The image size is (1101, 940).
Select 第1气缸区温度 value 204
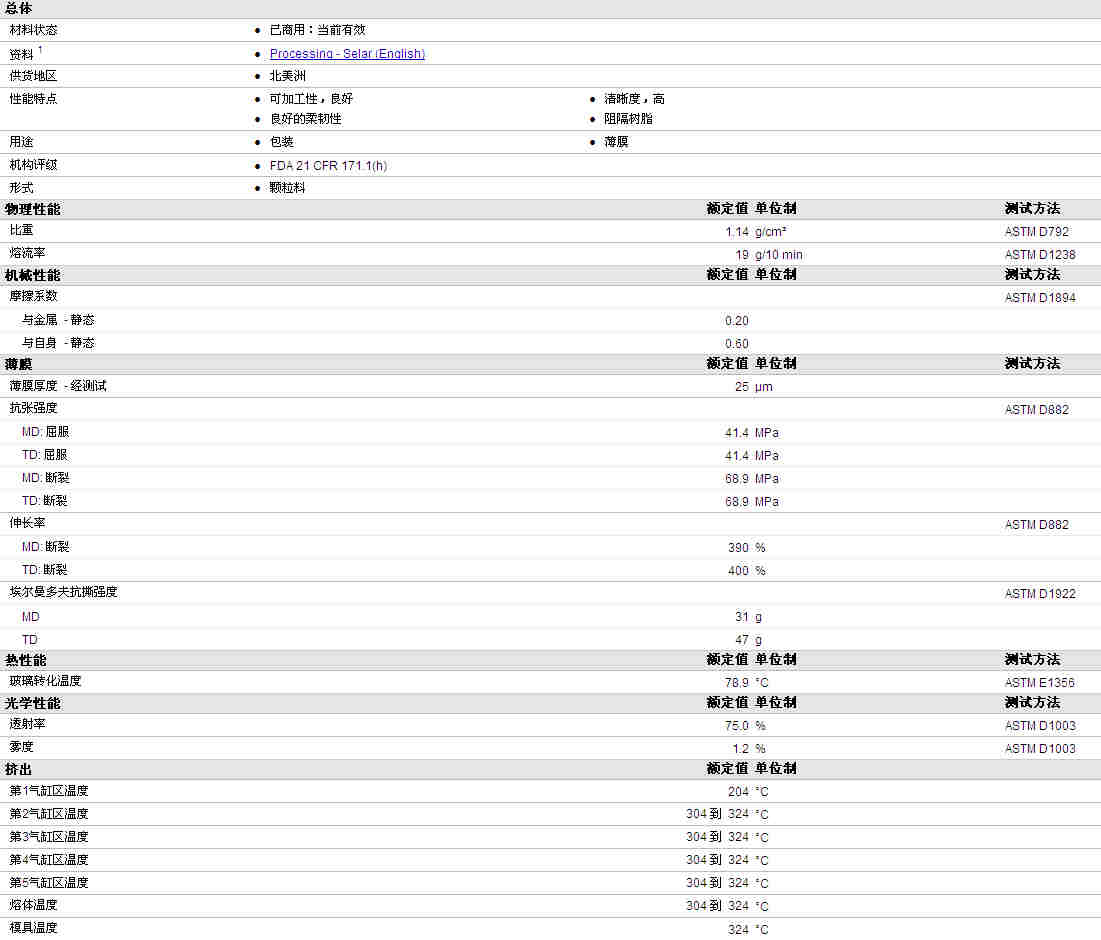pos(738,792)
